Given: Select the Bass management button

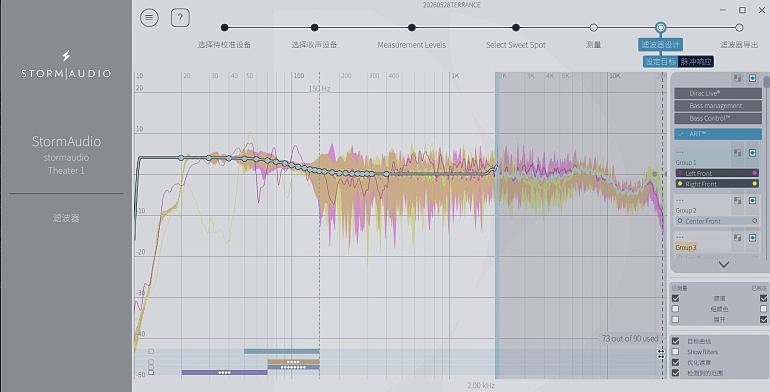Looking at the screenshot, I should pos(718,106).
